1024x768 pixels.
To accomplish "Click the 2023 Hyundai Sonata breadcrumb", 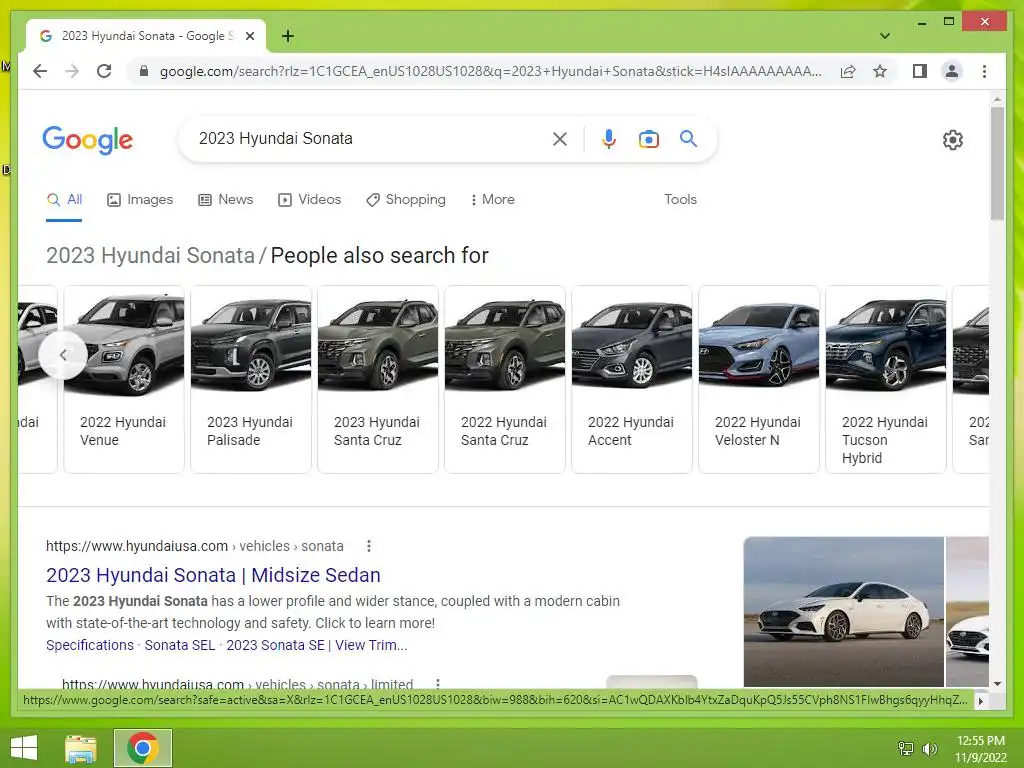I will 150,255.
